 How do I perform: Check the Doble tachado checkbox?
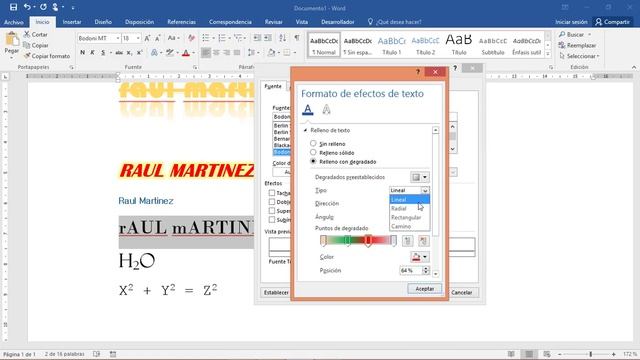[272, 202]
